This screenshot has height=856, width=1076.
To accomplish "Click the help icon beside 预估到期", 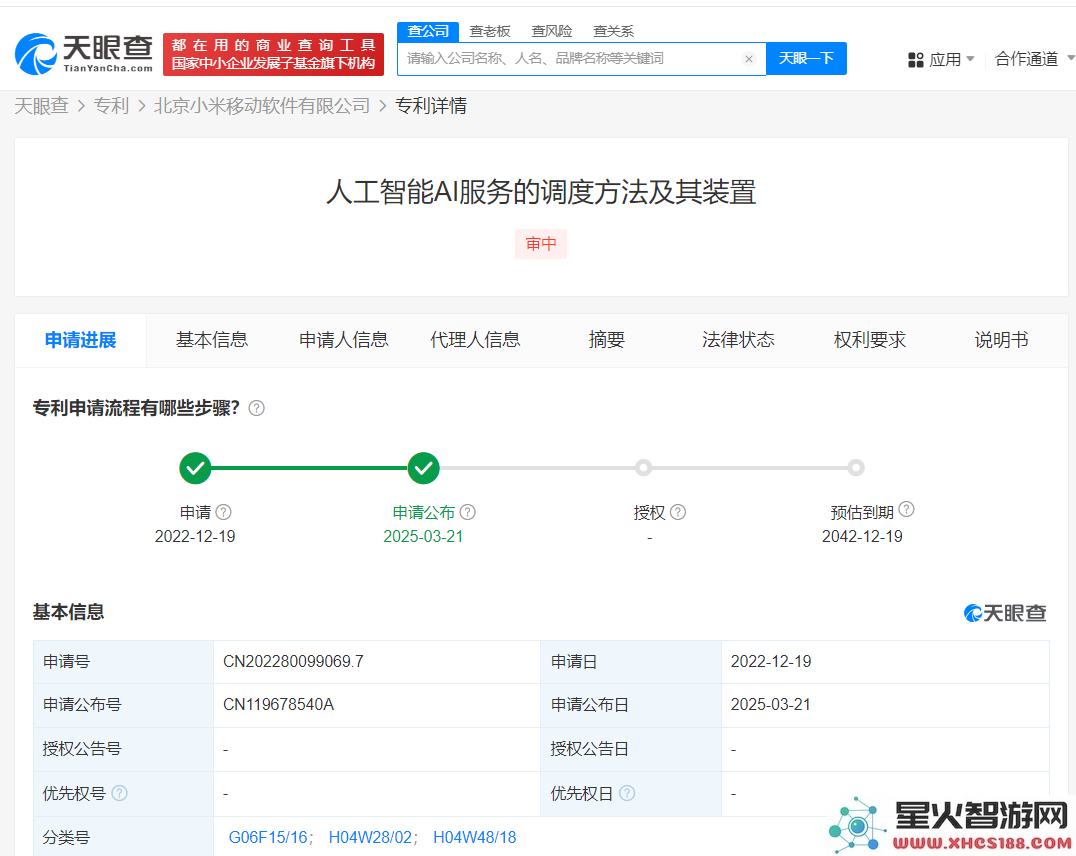I will click(x=906, y=509).
